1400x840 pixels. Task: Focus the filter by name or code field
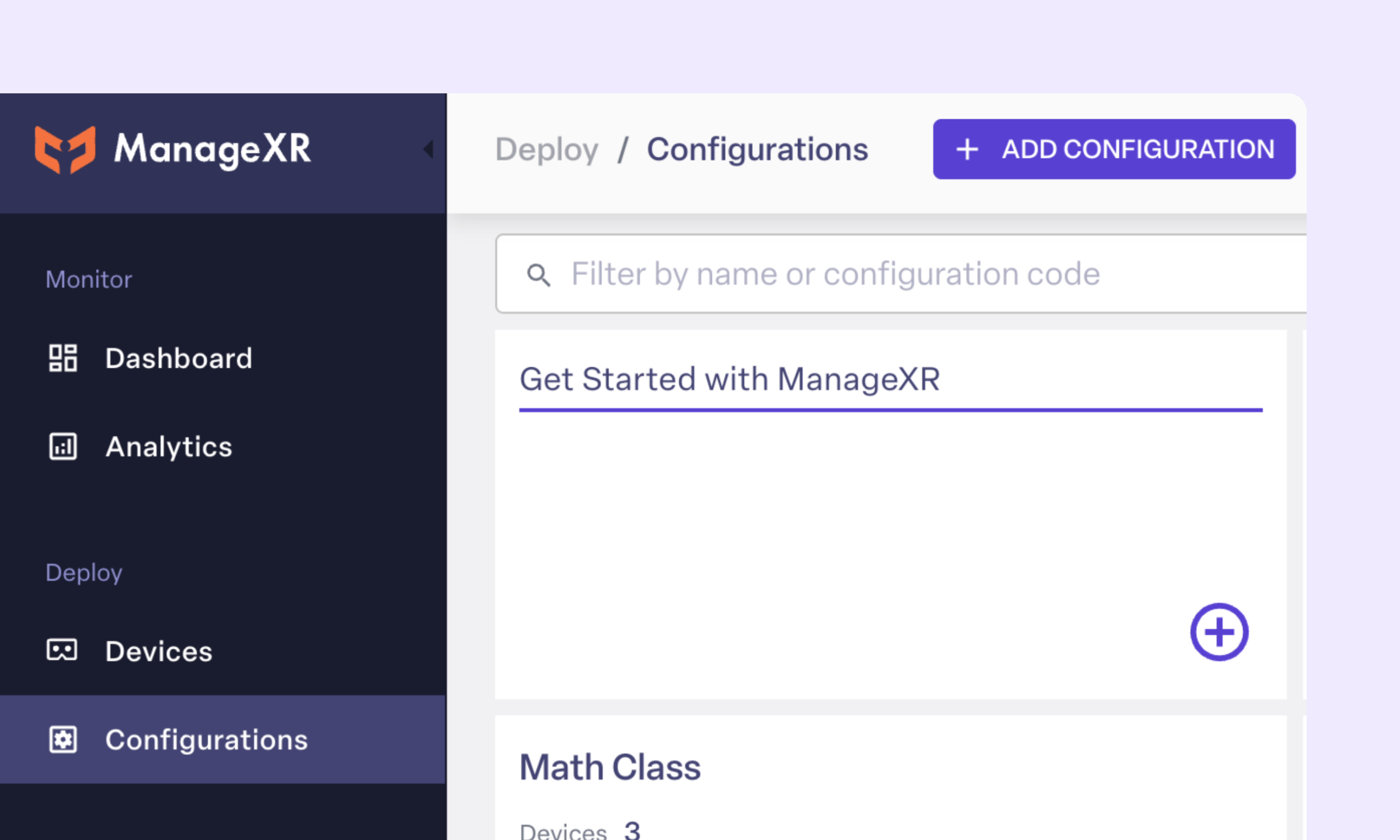pyautogui.click(x=901, y=273)
